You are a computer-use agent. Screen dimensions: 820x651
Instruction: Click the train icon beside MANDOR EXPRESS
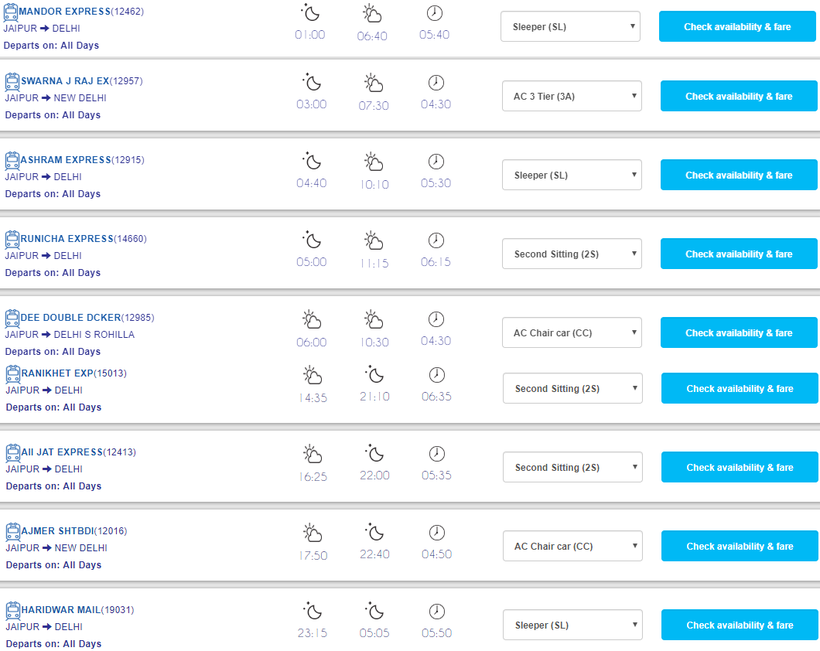pyautogui.click(x=11, y=12)
